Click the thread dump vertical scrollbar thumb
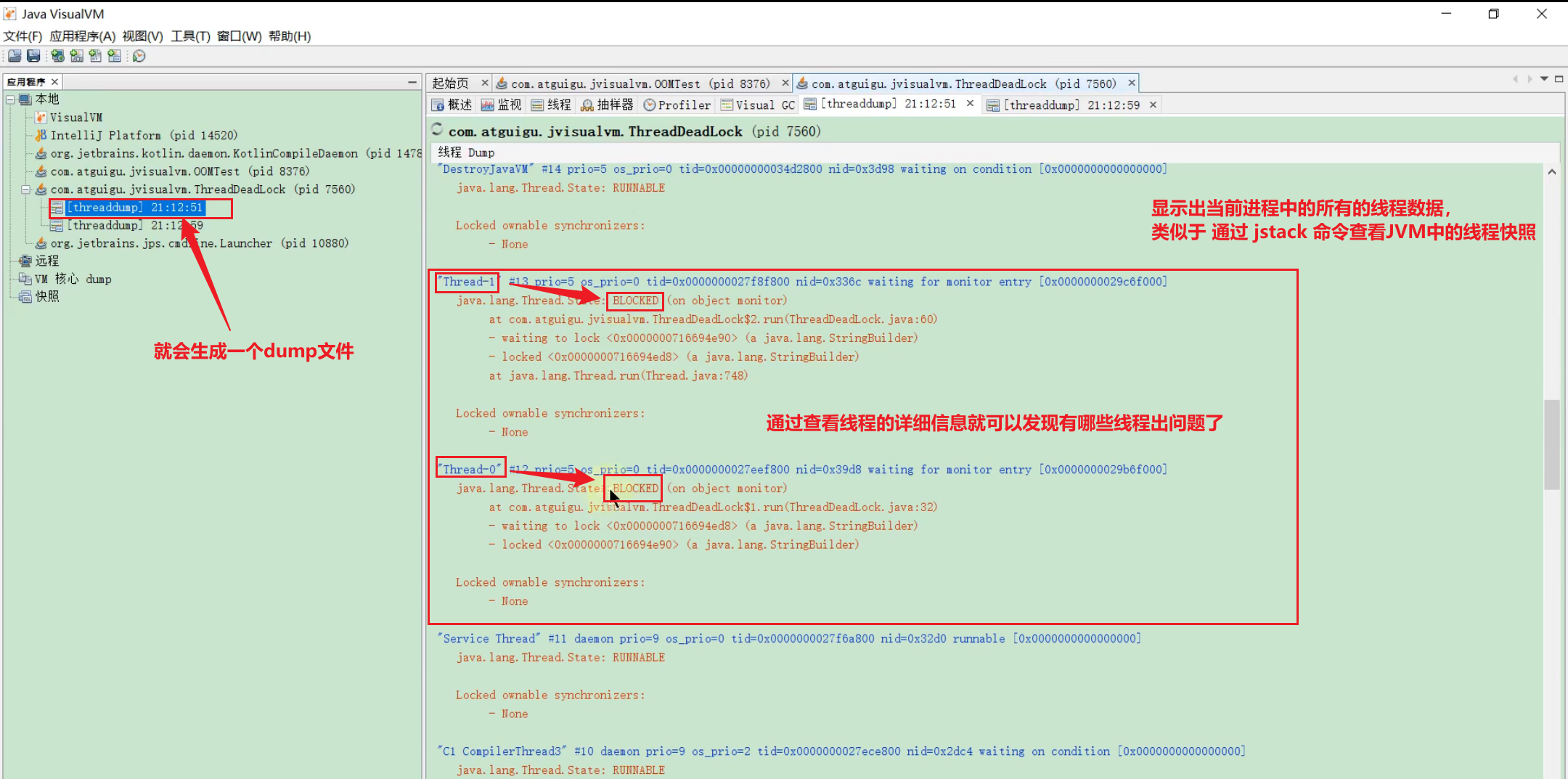Screen dimensions: 1568x779 [x=1552, y=444]
